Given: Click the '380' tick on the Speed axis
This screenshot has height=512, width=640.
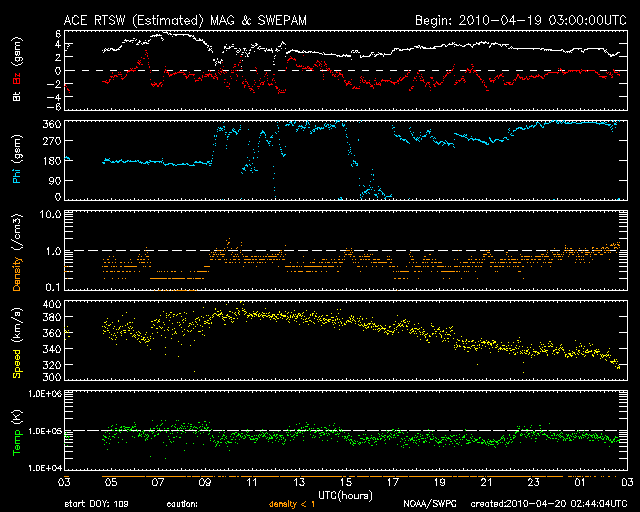Looking at the screenshot, I should click(52, 317).
